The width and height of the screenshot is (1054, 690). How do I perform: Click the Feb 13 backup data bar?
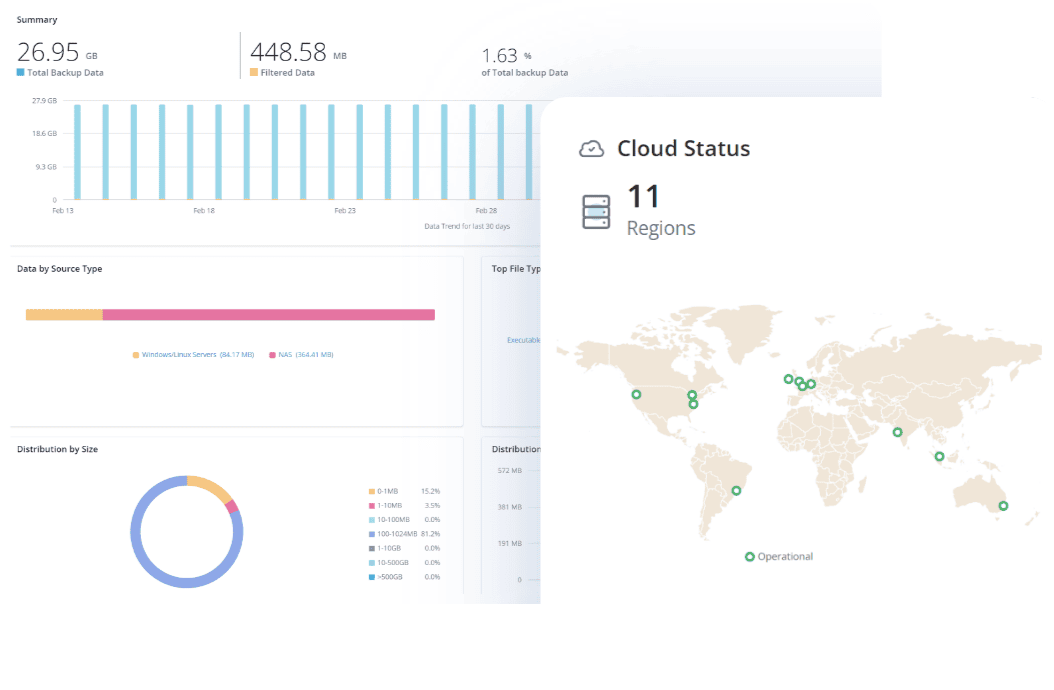[77, 152]
